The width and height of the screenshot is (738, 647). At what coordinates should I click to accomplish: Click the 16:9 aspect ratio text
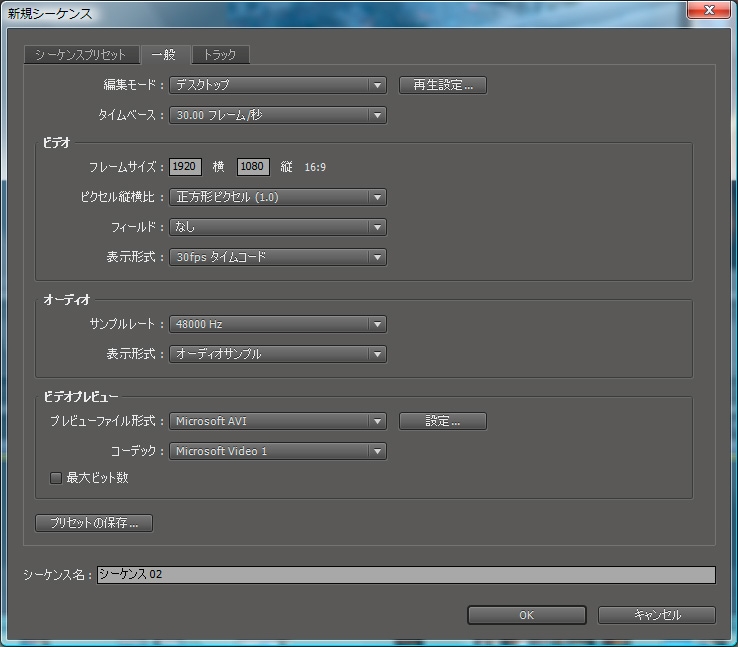(315, 167)
